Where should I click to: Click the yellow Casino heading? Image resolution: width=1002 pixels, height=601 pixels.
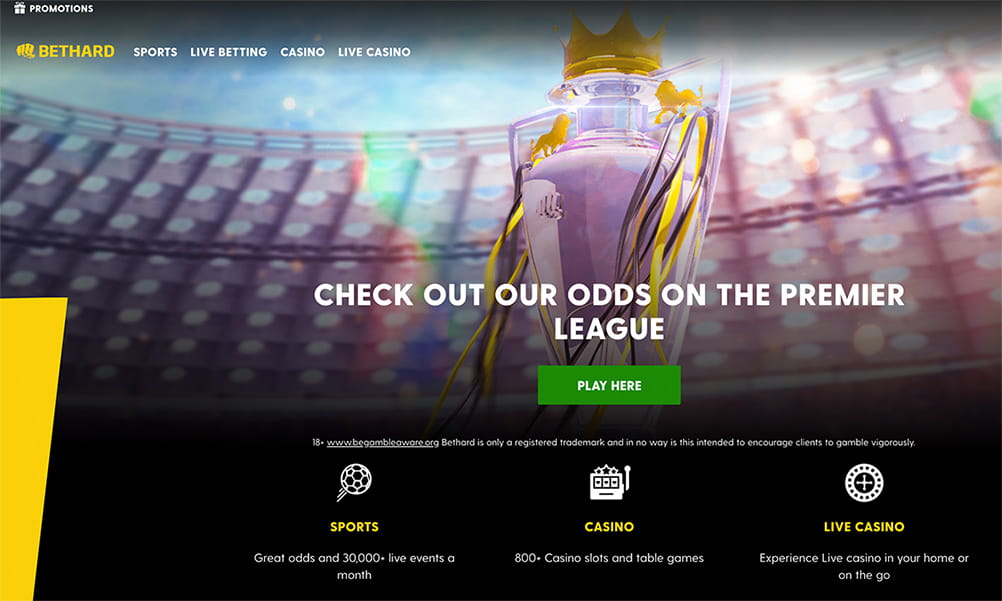click(x=609, y=527)
